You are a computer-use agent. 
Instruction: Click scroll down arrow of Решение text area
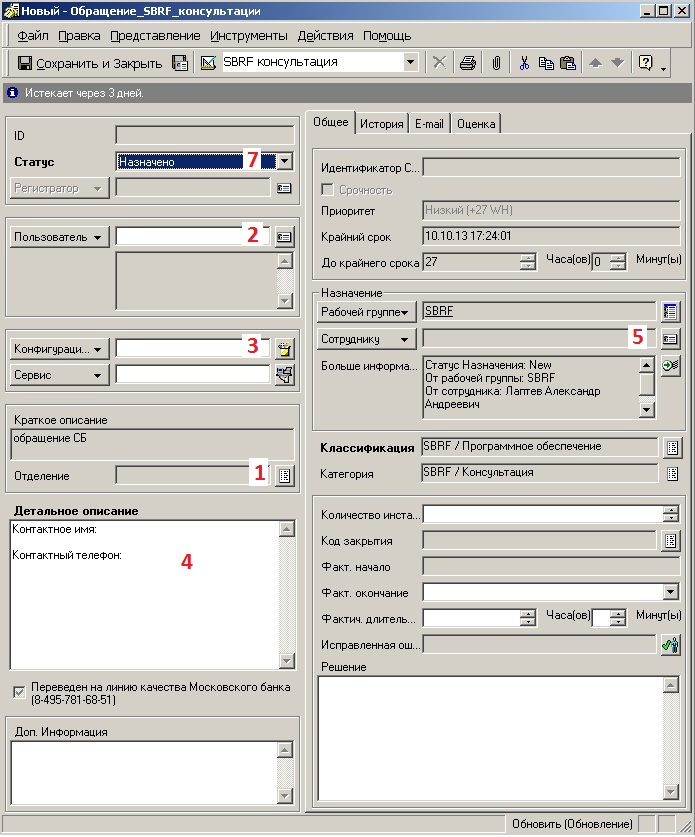point(670,791)
